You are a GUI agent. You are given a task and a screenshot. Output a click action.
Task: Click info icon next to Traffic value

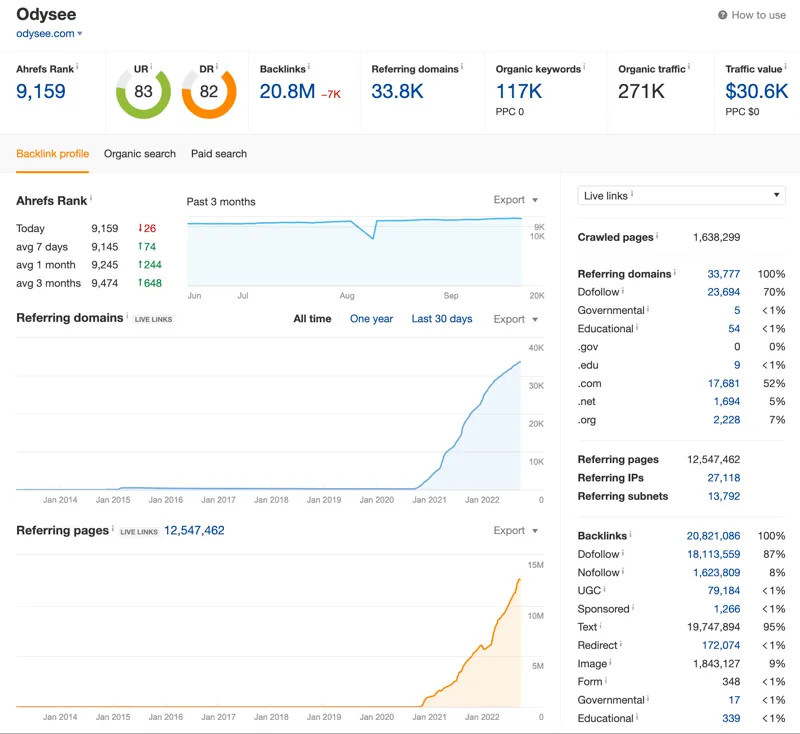pyautogui.click(x=786, y=66)
